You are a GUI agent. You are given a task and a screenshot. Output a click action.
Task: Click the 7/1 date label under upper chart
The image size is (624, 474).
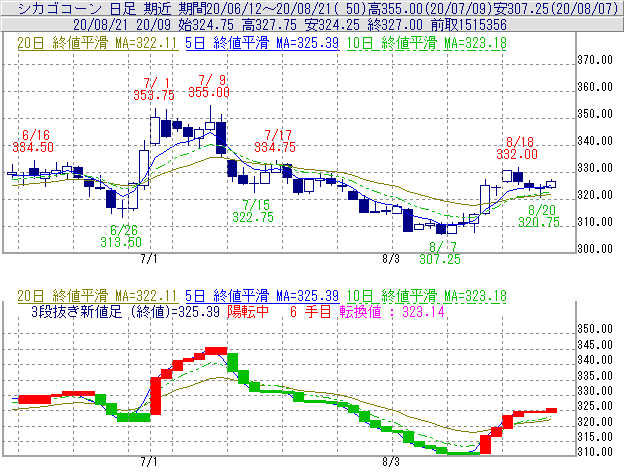pyautogui.click(x=149, y=259)
